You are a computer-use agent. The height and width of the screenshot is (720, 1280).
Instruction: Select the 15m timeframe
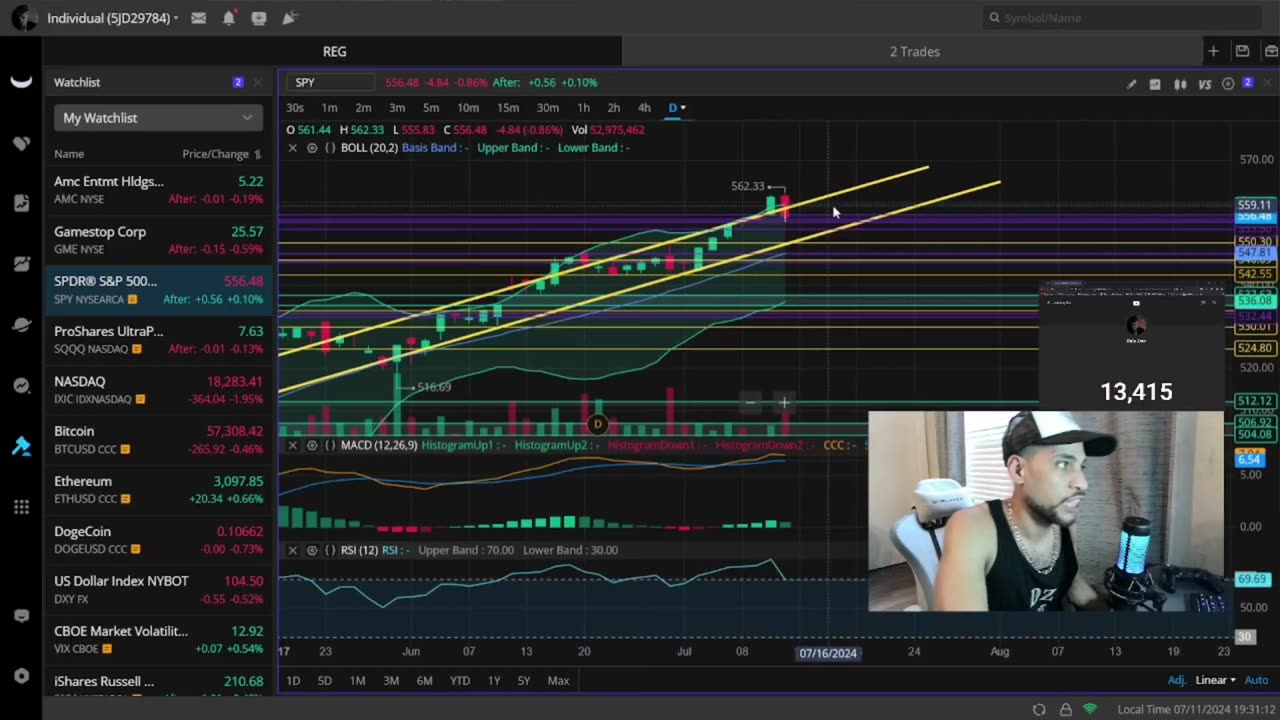508,108
